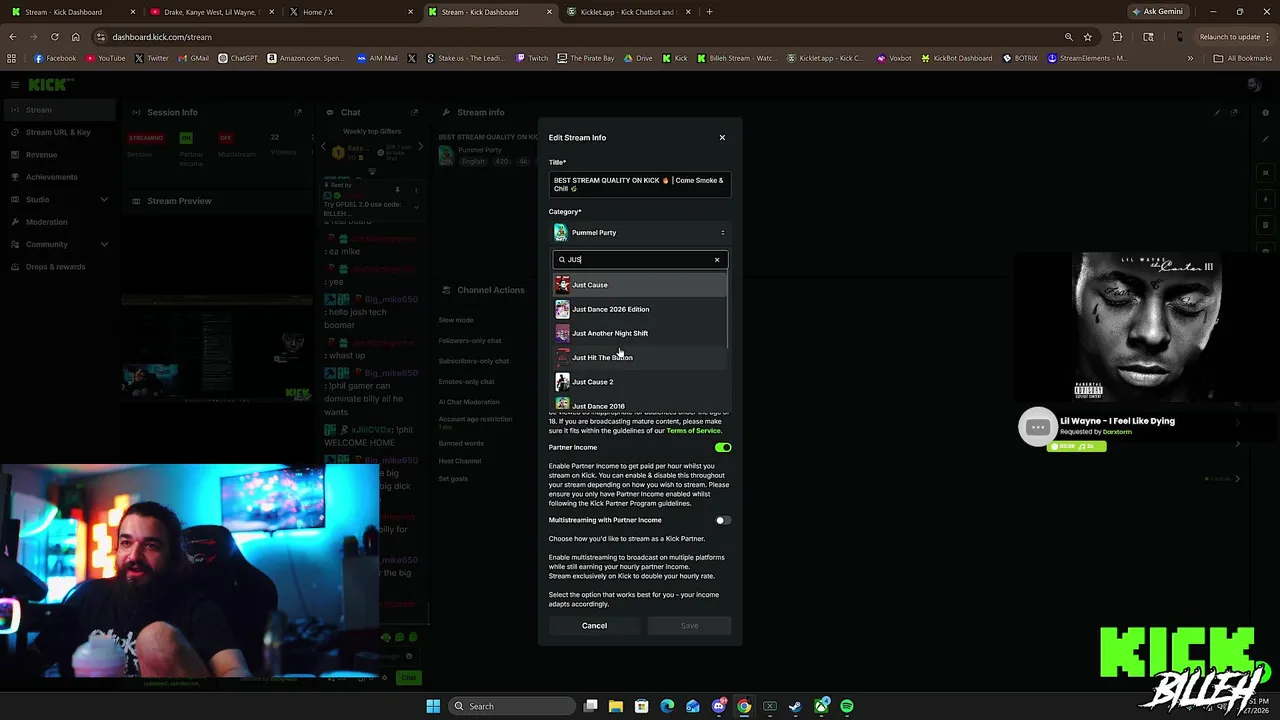
Task: Switch to the Drake, Kanye West YouTube tab
Action: [211, 12]
